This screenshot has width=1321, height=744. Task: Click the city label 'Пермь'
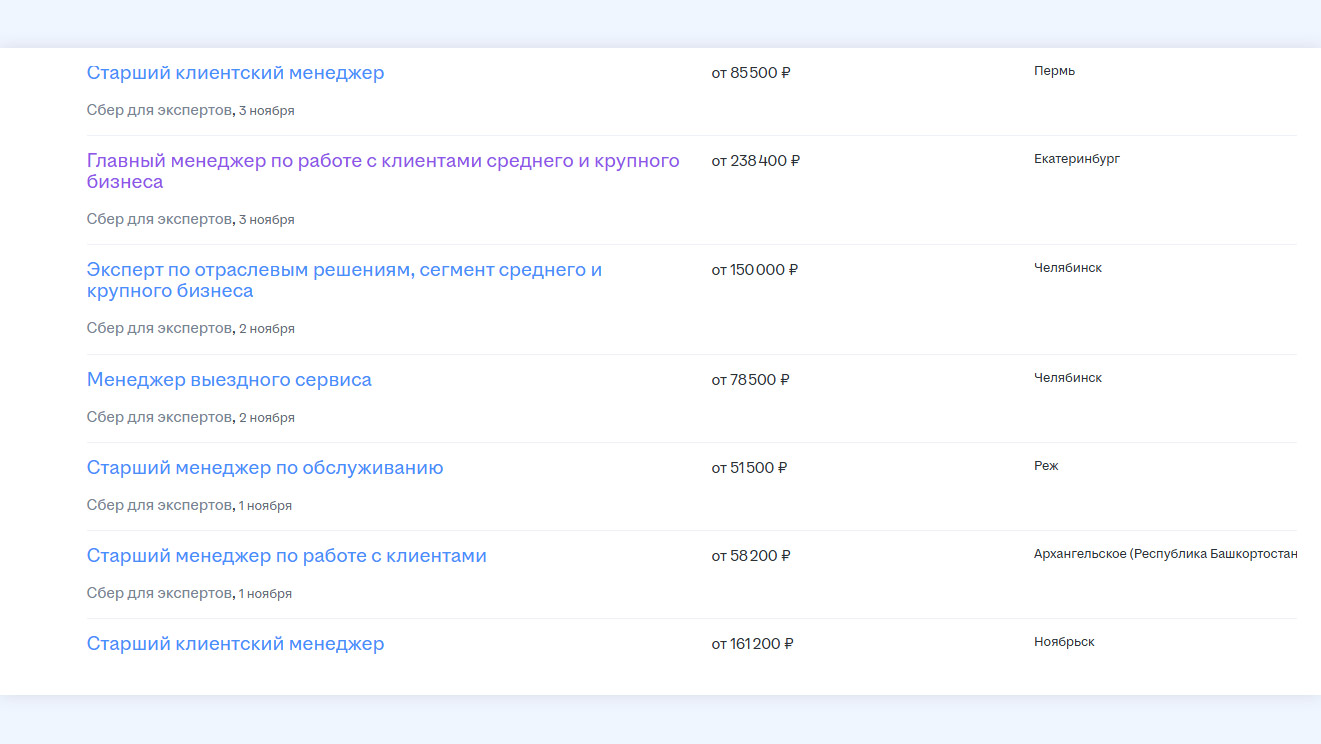(1054, 71)
